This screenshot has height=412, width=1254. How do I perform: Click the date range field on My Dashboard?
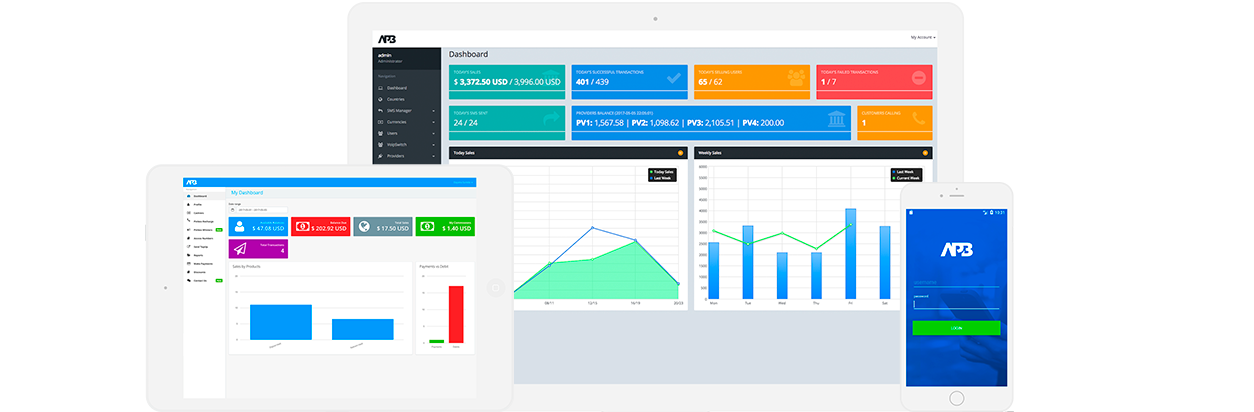coord(257,209)
